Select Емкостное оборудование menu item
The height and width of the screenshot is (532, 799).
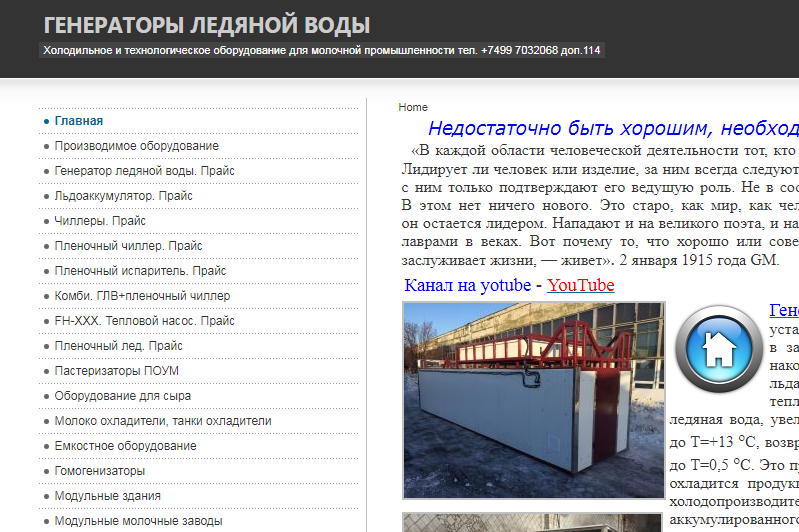125,445
